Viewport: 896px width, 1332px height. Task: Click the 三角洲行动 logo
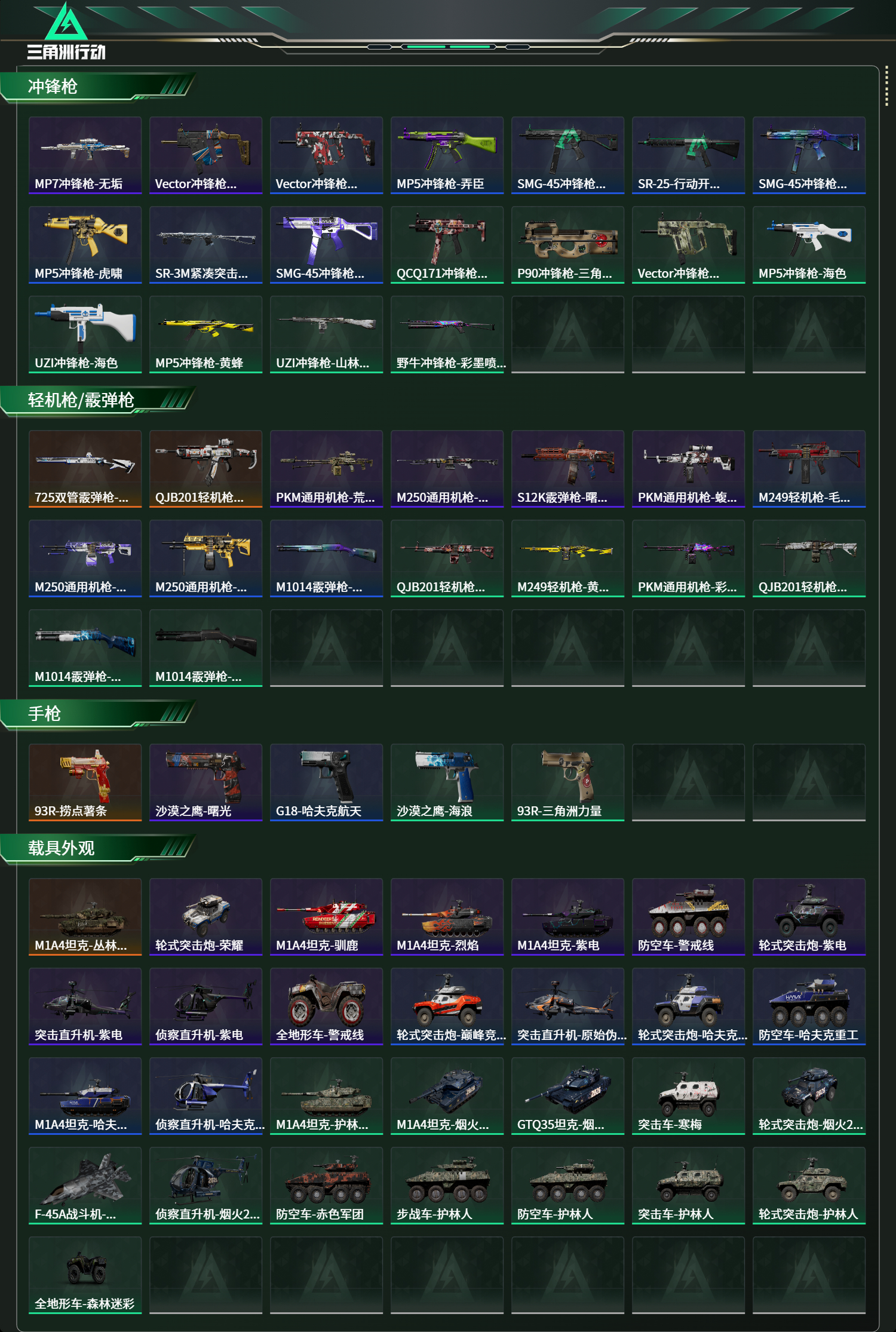66,32
